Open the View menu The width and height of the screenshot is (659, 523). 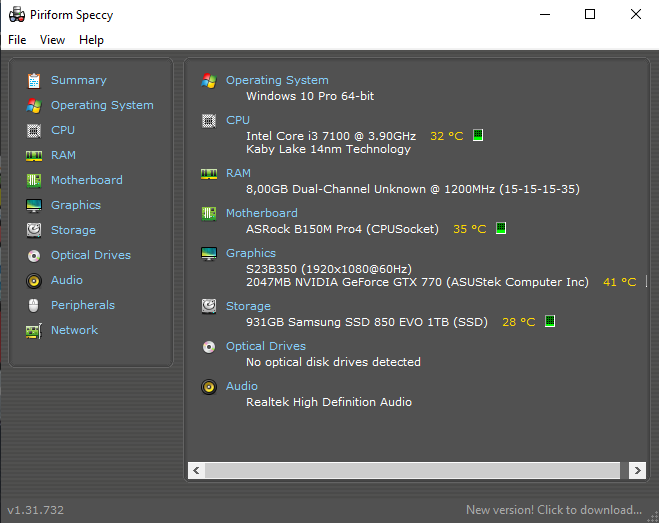pyautogui.click(x=52, y=40)
